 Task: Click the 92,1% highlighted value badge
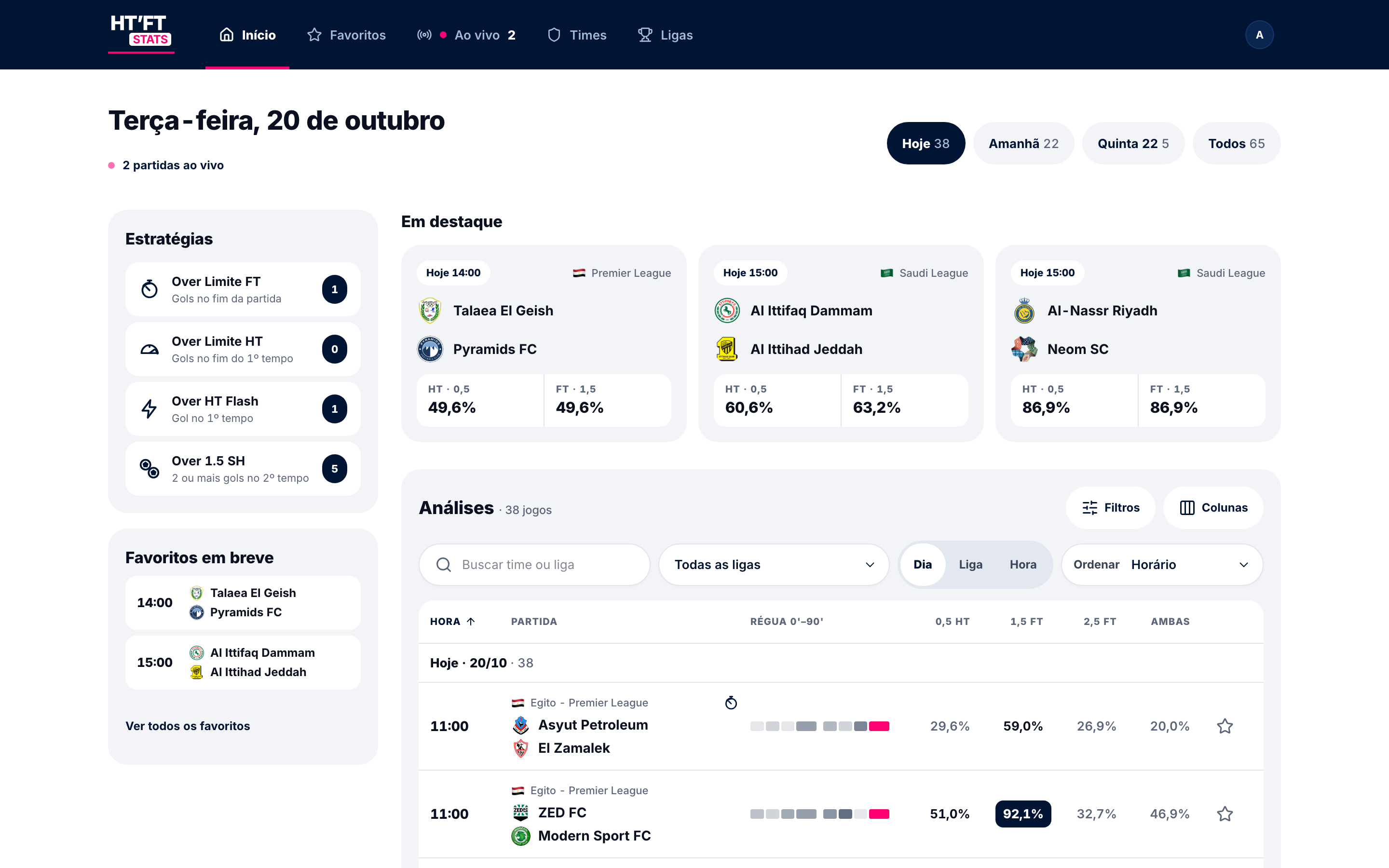click(1023, 814)
